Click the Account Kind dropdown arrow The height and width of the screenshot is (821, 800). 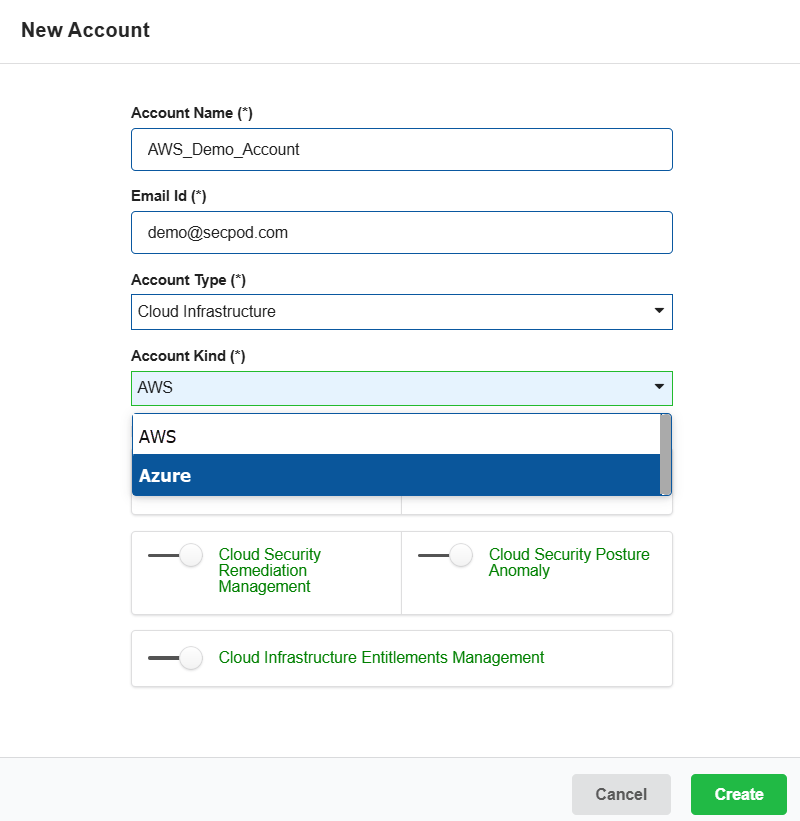[x=659, y=387]
